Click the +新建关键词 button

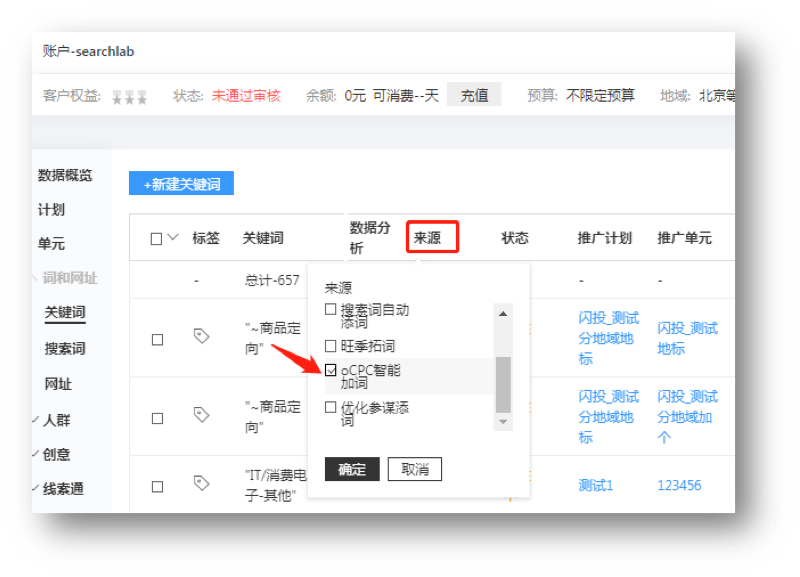(181, 183)
